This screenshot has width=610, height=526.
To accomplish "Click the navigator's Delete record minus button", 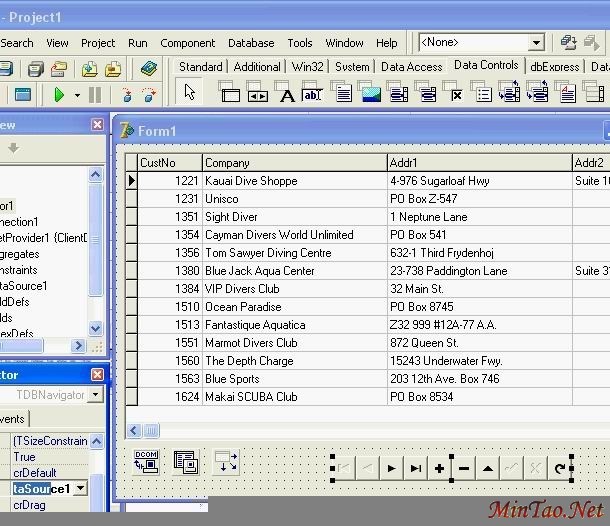I will coord(463,468).
